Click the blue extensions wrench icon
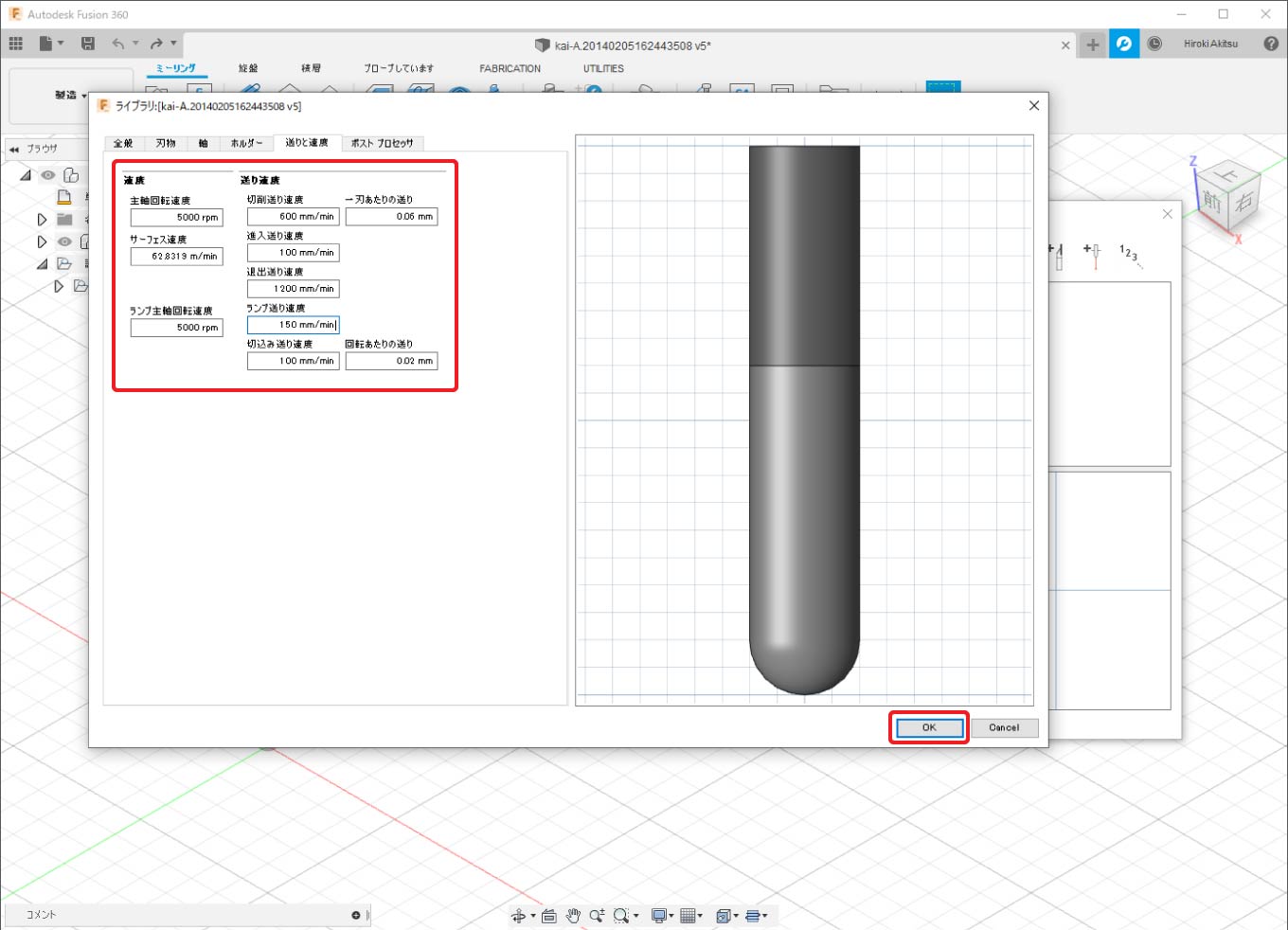 coord(1124,44)
